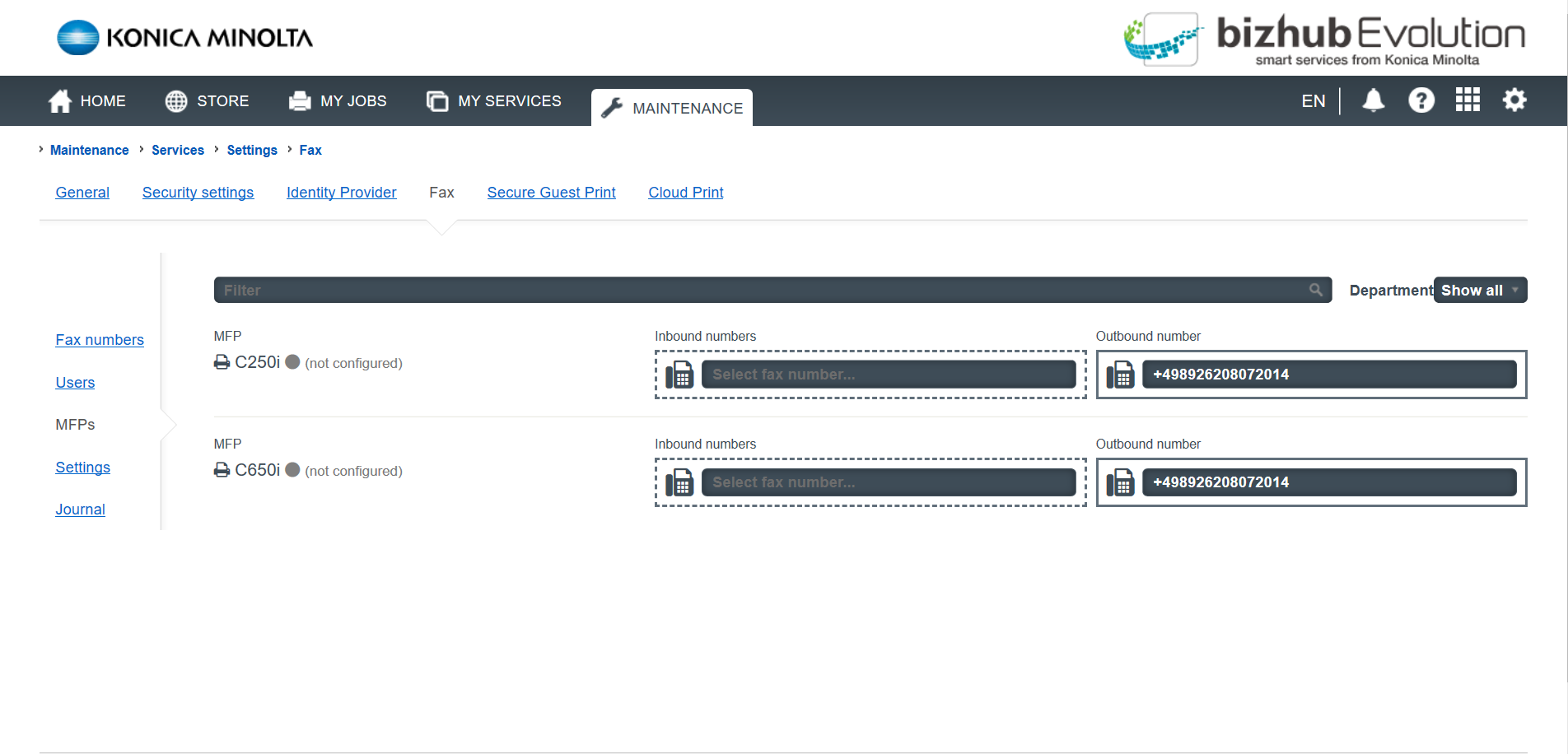Focus the Filter search field
1568x754 pixels.
pyautogui.click(x=772, y=290)
